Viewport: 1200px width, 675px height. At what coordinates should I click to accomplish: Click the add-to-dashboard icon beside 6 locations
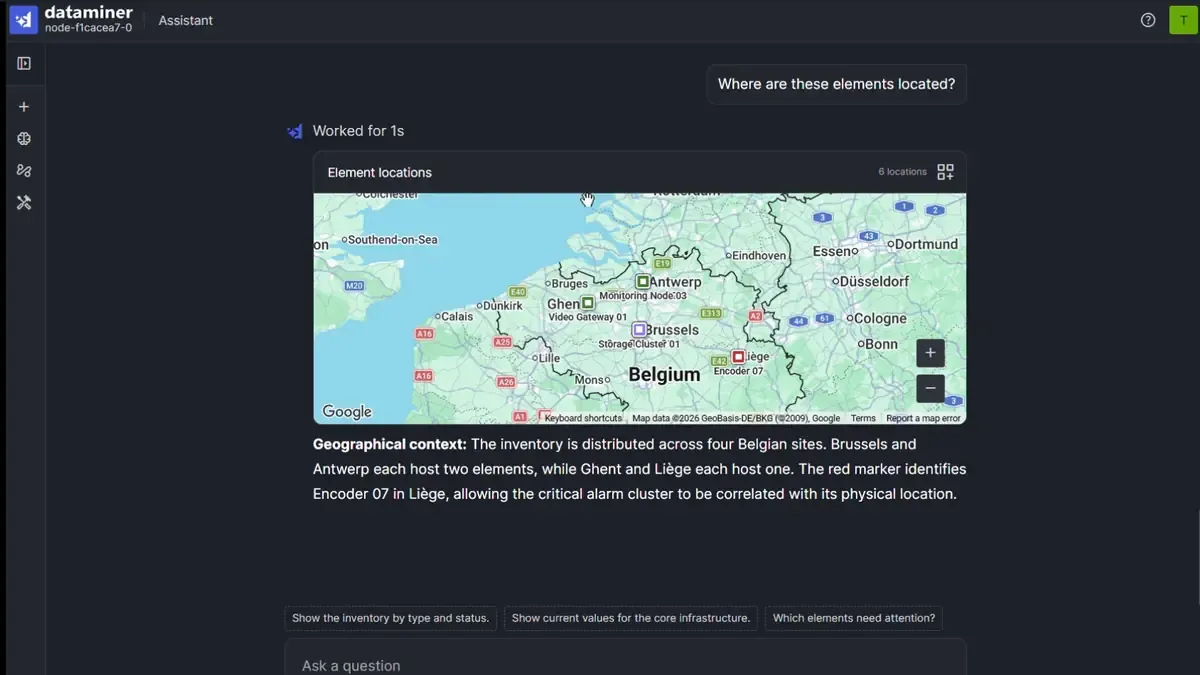point(945,172)
